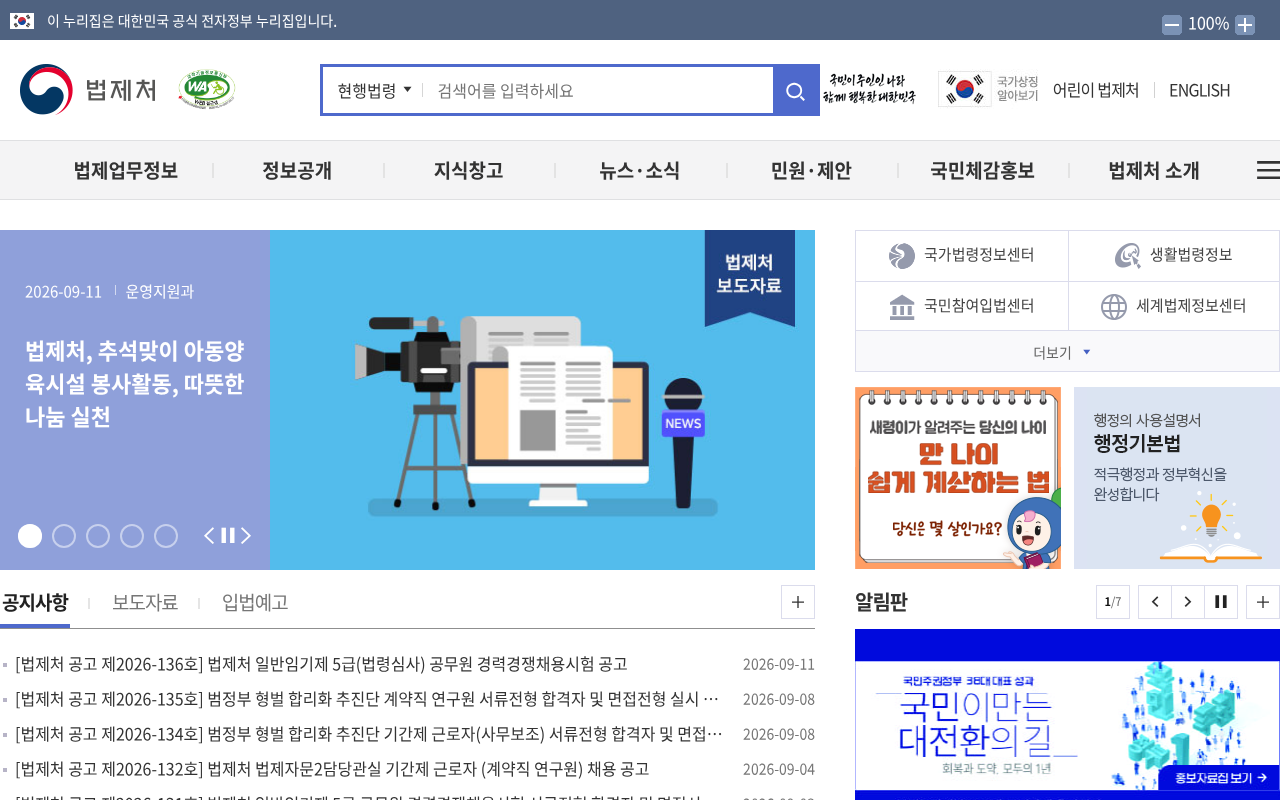Open the 현행법령 search category dropdown
The image size is (1280, 800).
[374, 91]
